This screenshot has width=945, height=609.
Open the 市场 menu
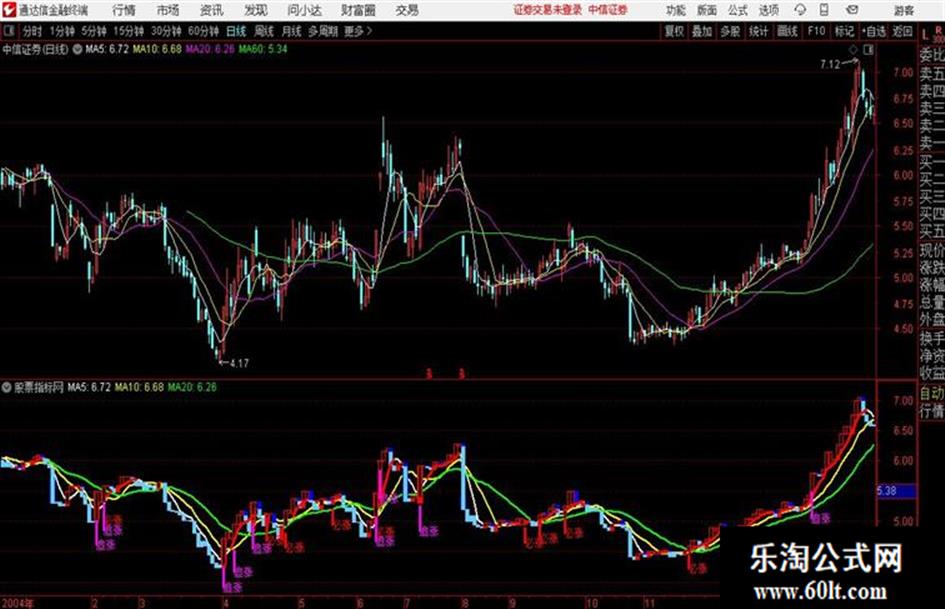pos(168,10)
